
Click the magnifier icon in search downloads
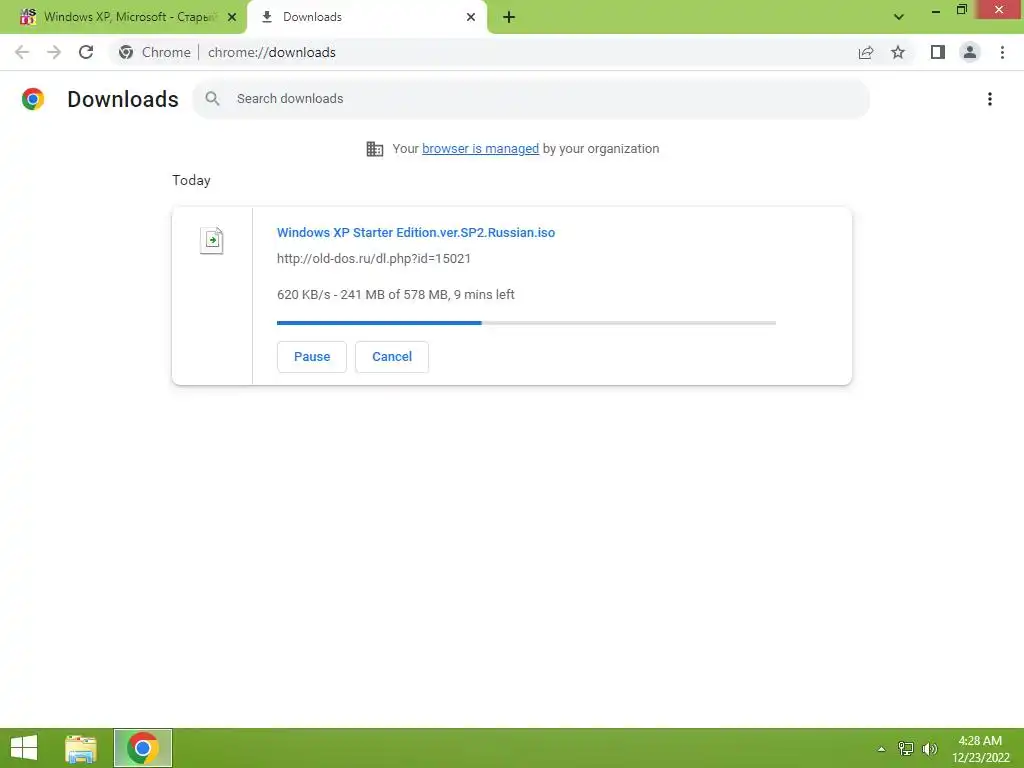[212, 99]
